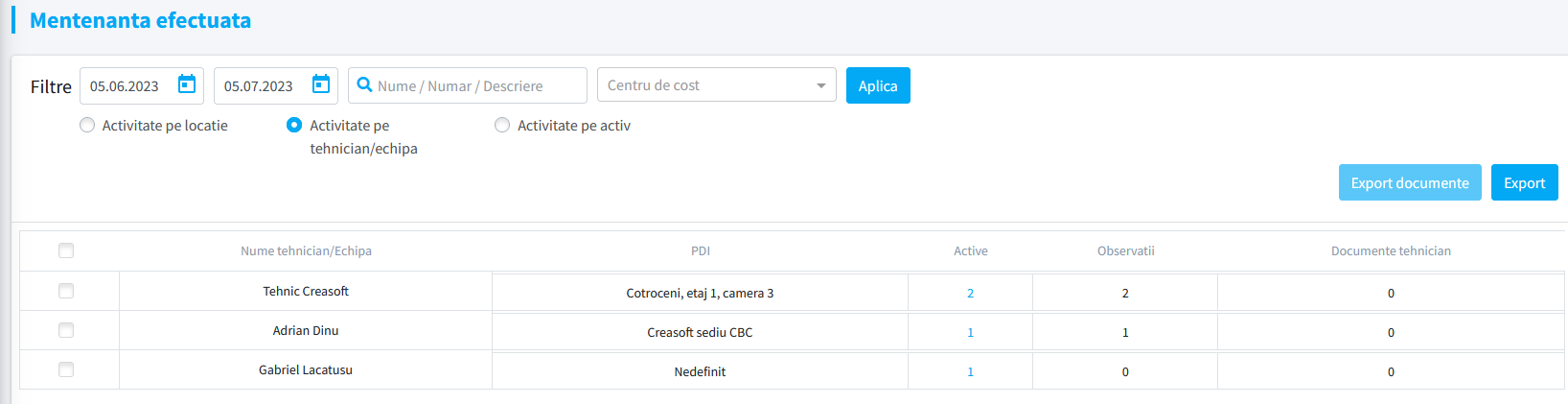Focus the Nume / Numar / Descriere search field
Image resolution: width=1568 pixels, height=404 pixels.
coord(468,85)
